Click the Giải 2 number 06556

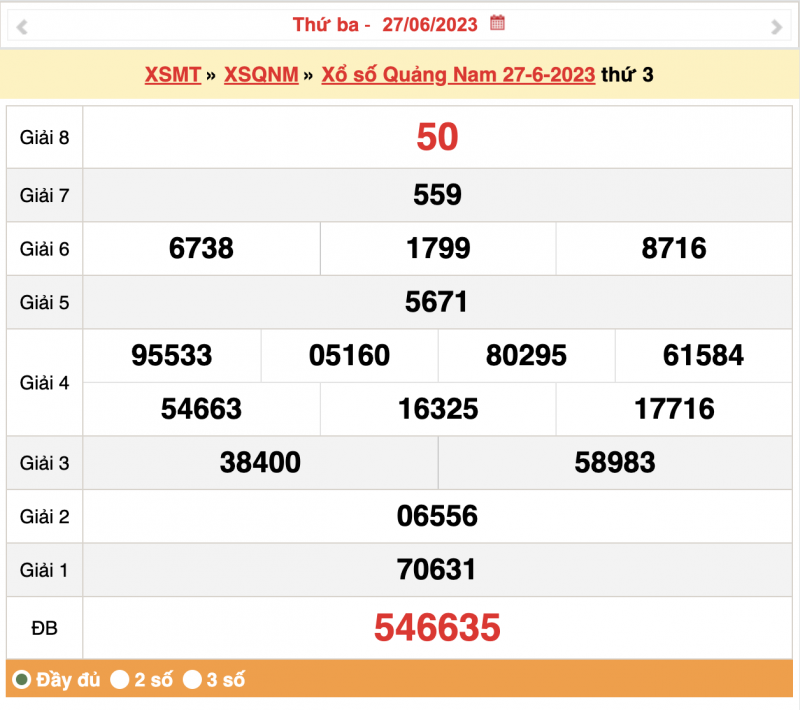437,516
